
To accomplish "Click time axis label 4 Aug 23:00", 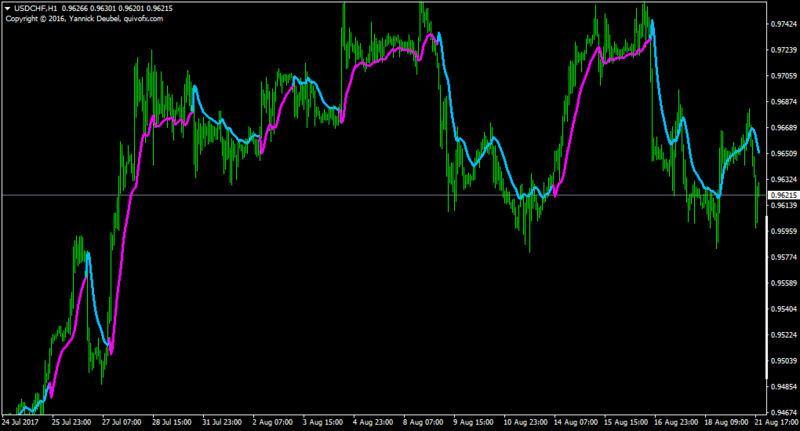I will pyautogui.click(x=373, y=422).
